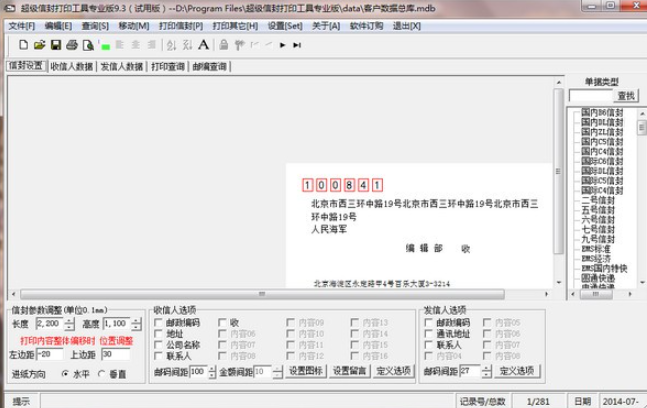Open the 查询[S] menu
Viewport: 647px width, 408px height.
pyautogui.click(x=95, y=26)
